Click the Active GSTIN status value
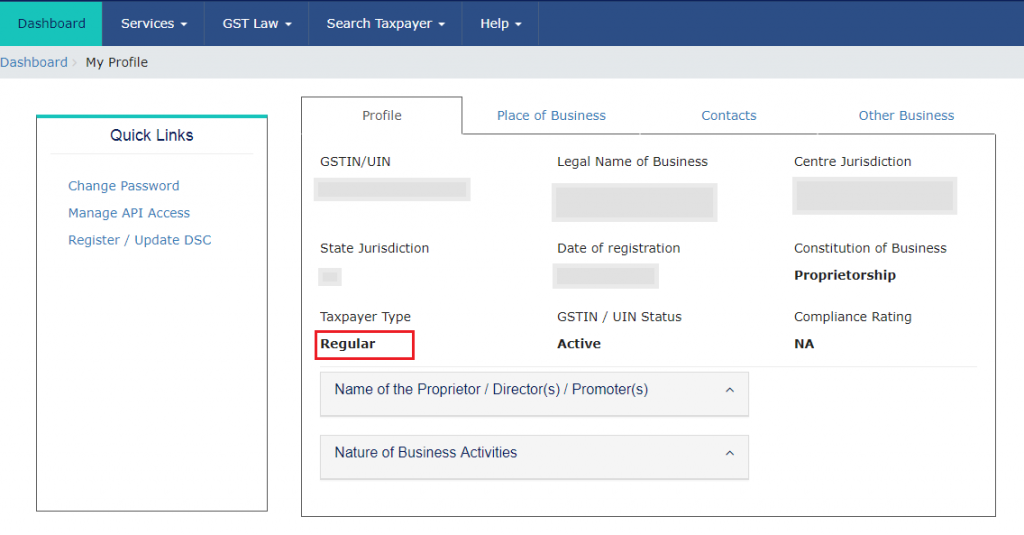1024x535 pixels. 579,344
